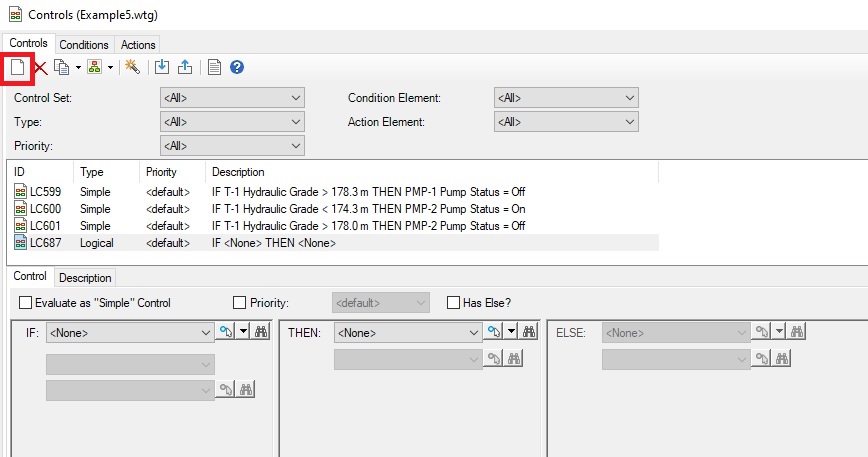Screen dimensions: 868x457
Task: Select control row LC600
Action: 333,209
